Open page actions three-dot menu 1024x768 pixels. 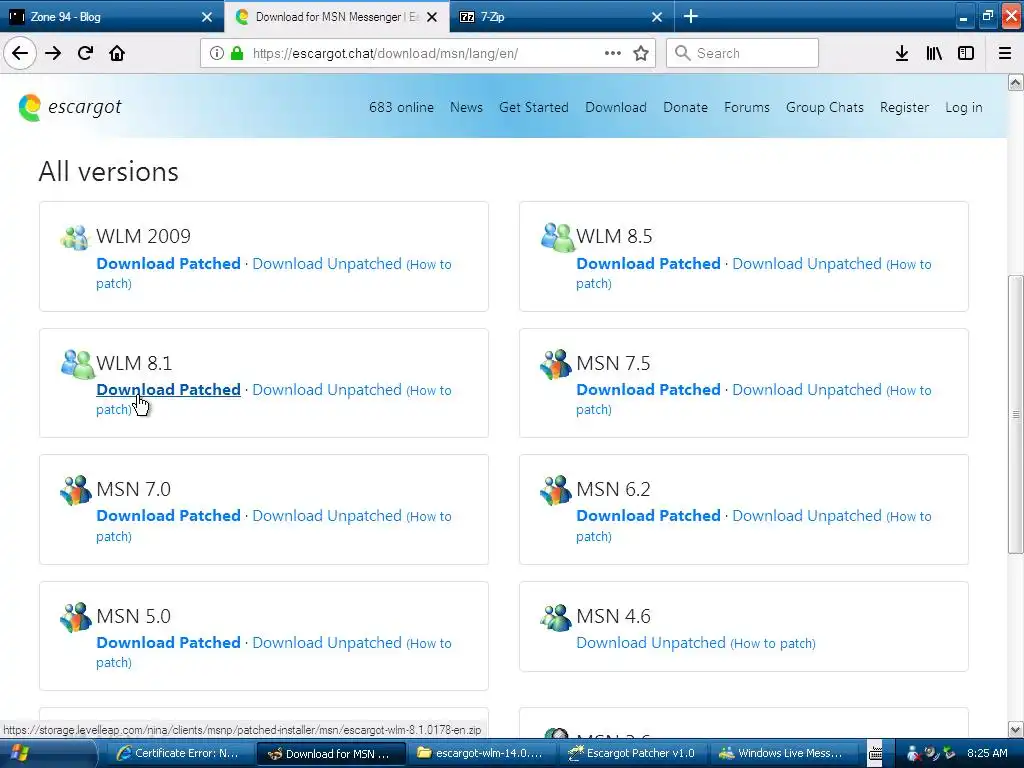pyautogui.click(x=613, y=54)
